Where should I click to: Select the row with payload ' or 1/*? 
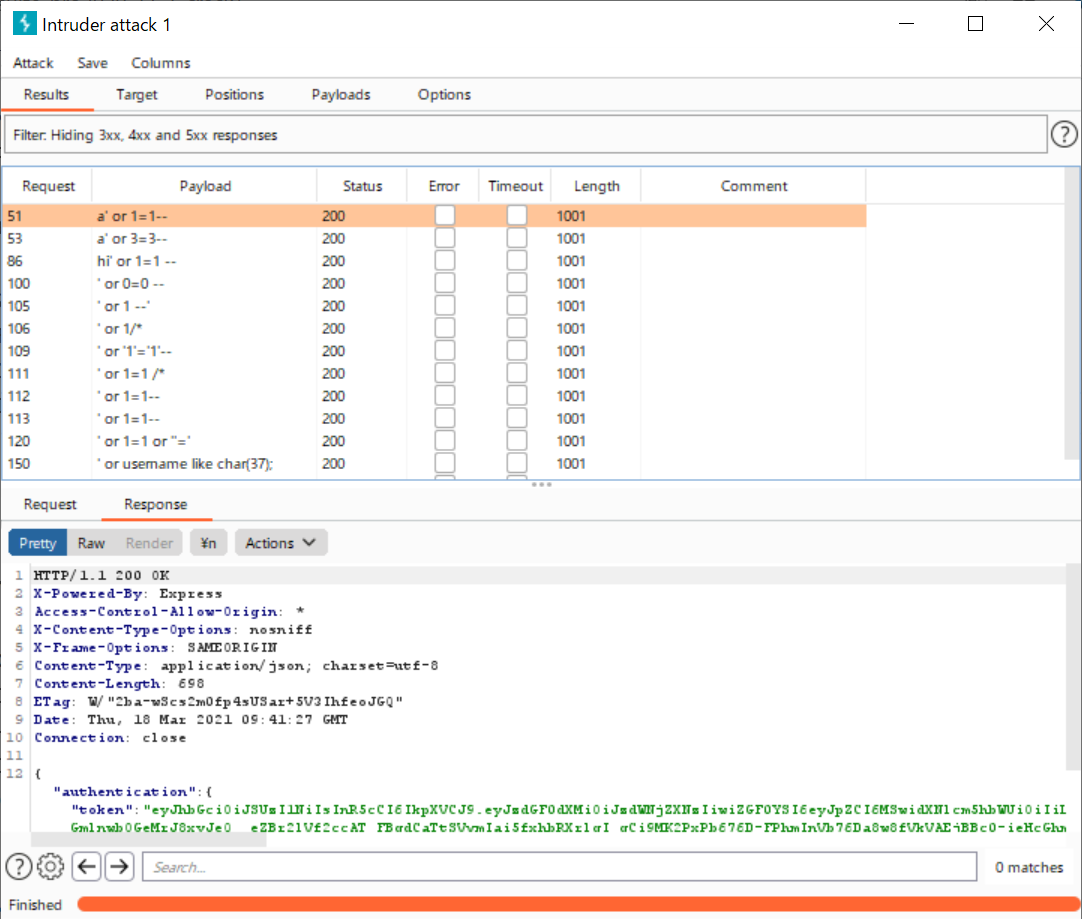point(435,328)
